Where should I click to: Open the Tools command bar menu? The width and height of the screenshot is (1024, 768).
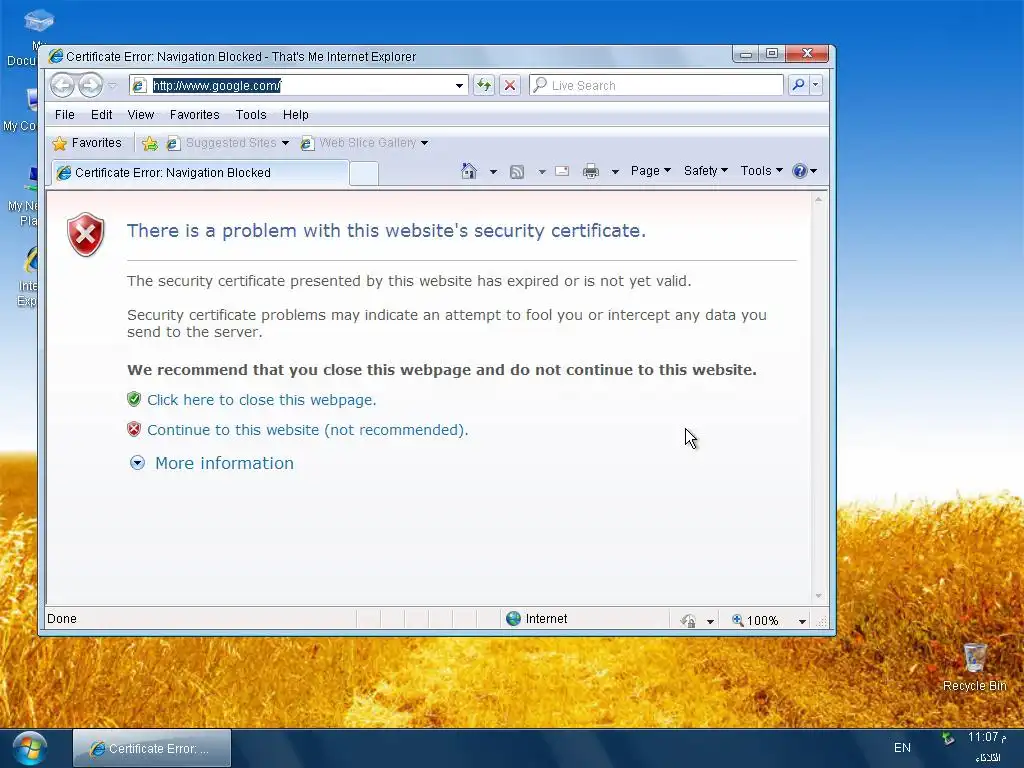tap(761, 170)
